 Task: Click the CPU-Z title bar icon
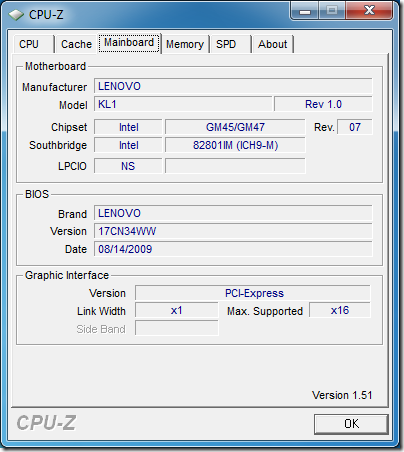16,15
